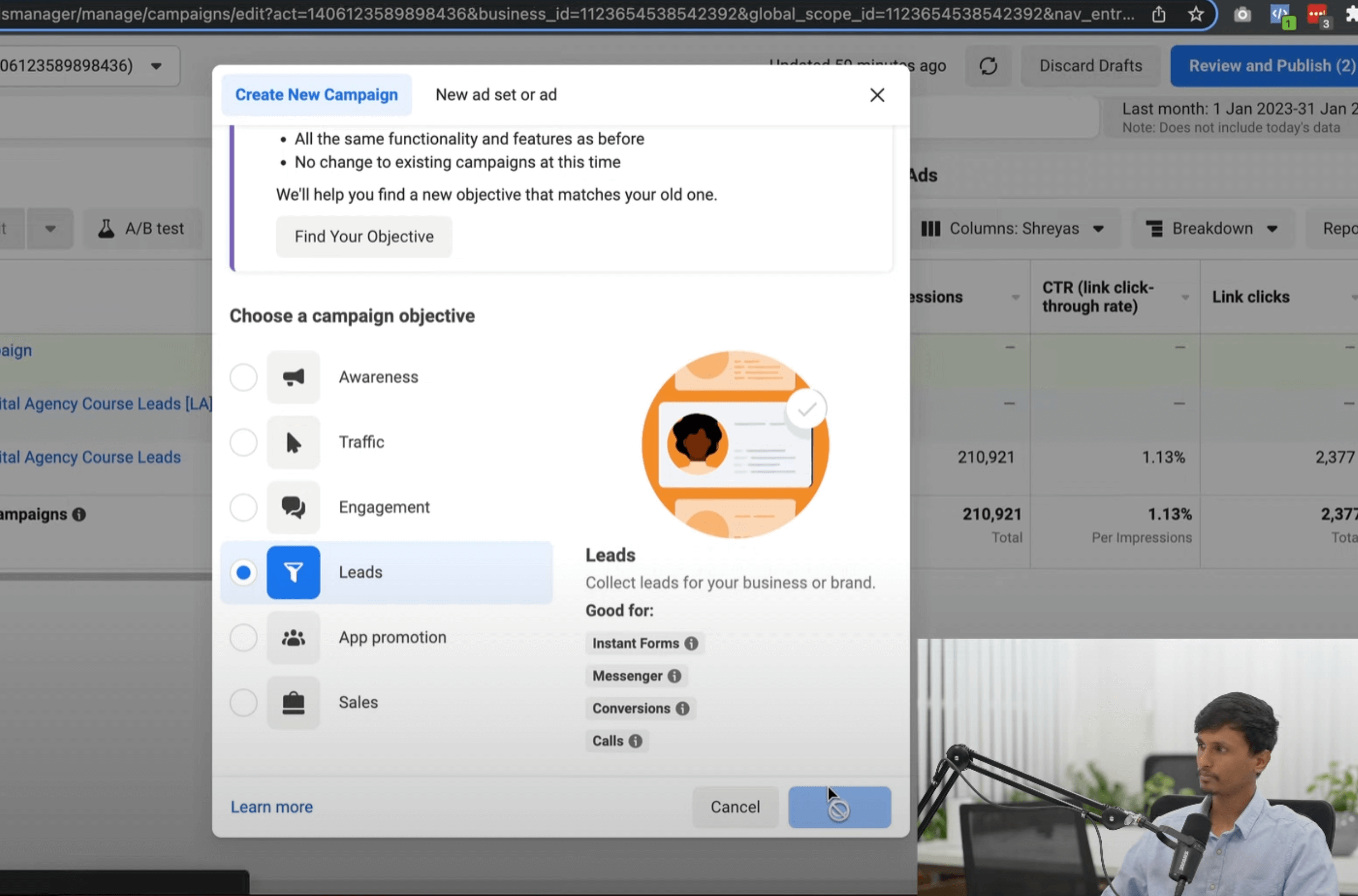1358x896 pixels.
Task: Click info icon next to Instant Forms
Action: [x=691, y=643]
